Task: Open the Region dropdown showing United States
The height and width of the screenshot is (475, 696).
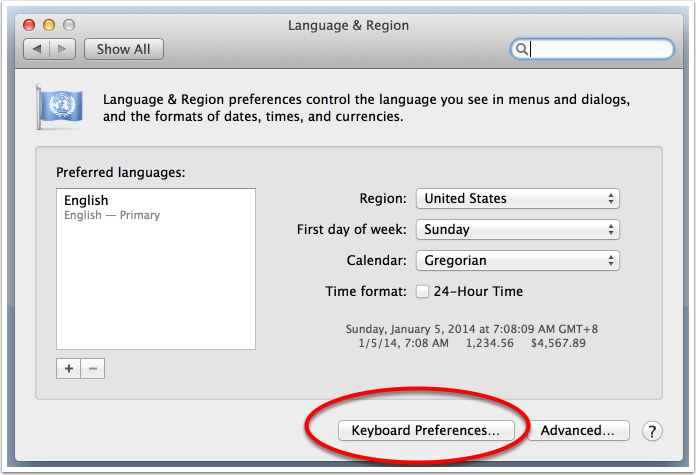Action: click(518, 198)
